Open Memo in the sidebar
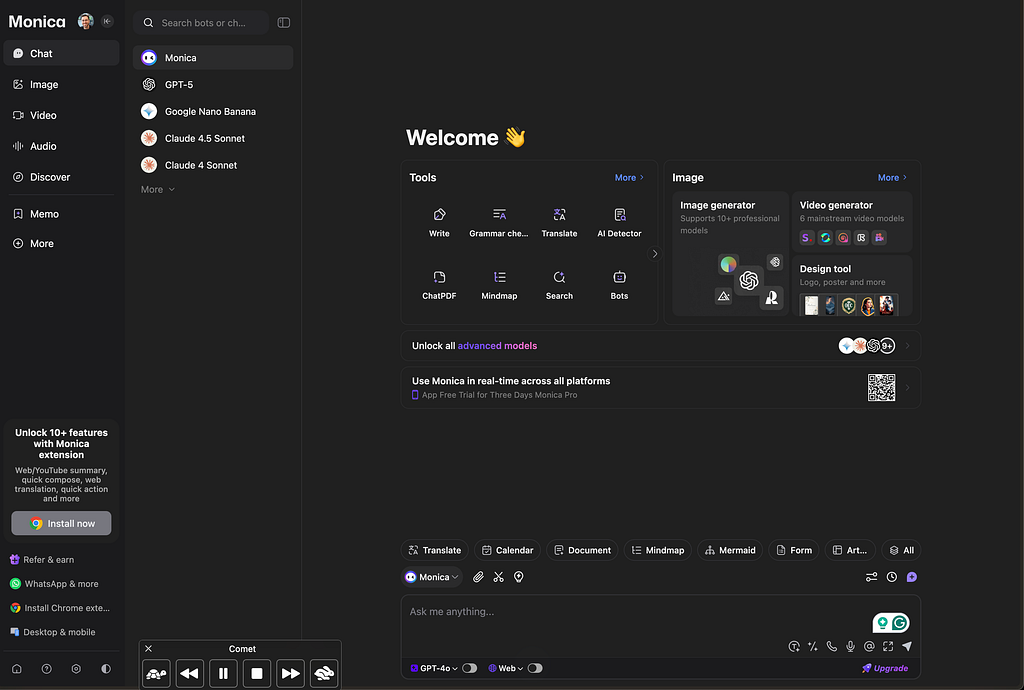The width and height of the screenshot is (1024, 690). coord(61,214)
